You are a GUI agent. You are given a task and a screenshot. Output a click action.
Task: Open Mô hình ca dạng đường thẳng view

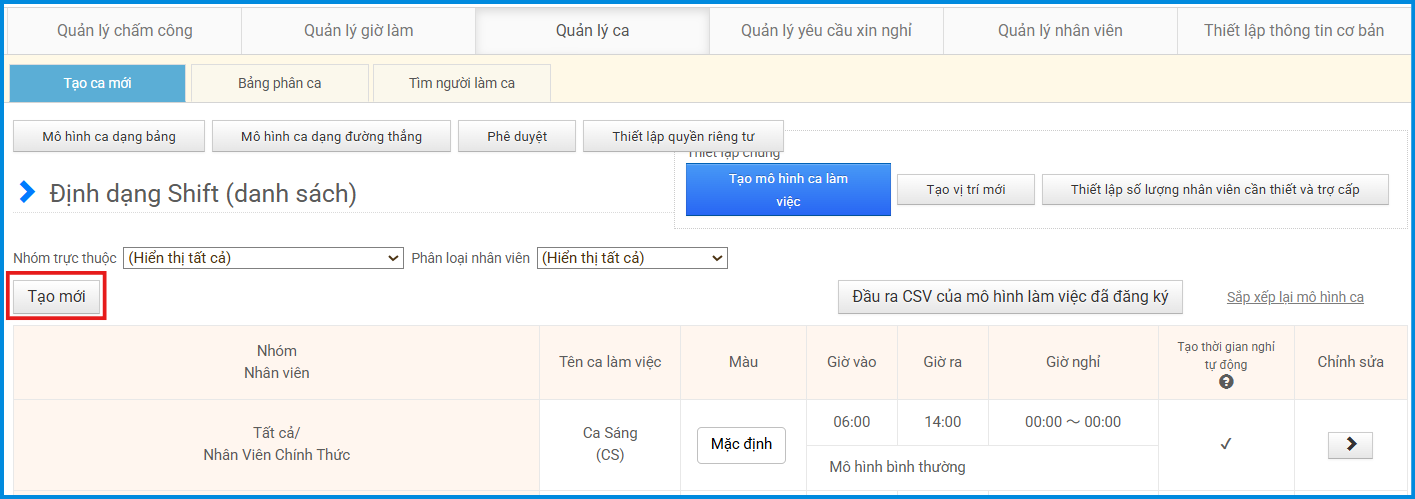(331, 136)
